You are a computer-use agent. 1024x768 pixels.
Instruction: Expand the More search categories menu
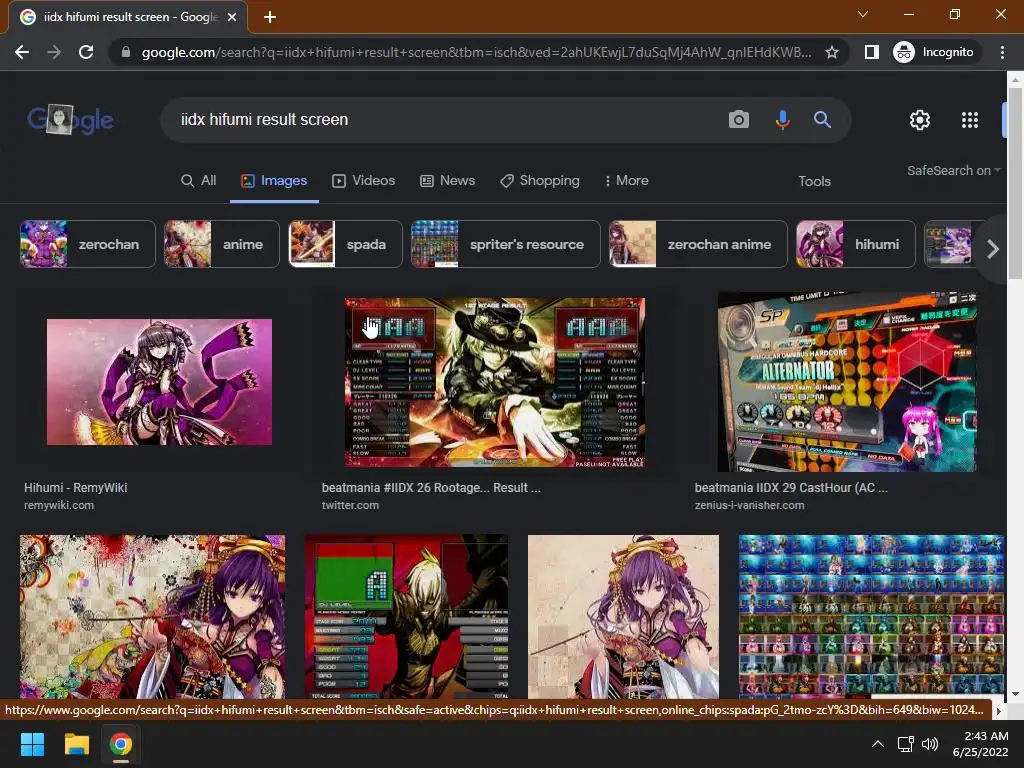pos(626,181)
